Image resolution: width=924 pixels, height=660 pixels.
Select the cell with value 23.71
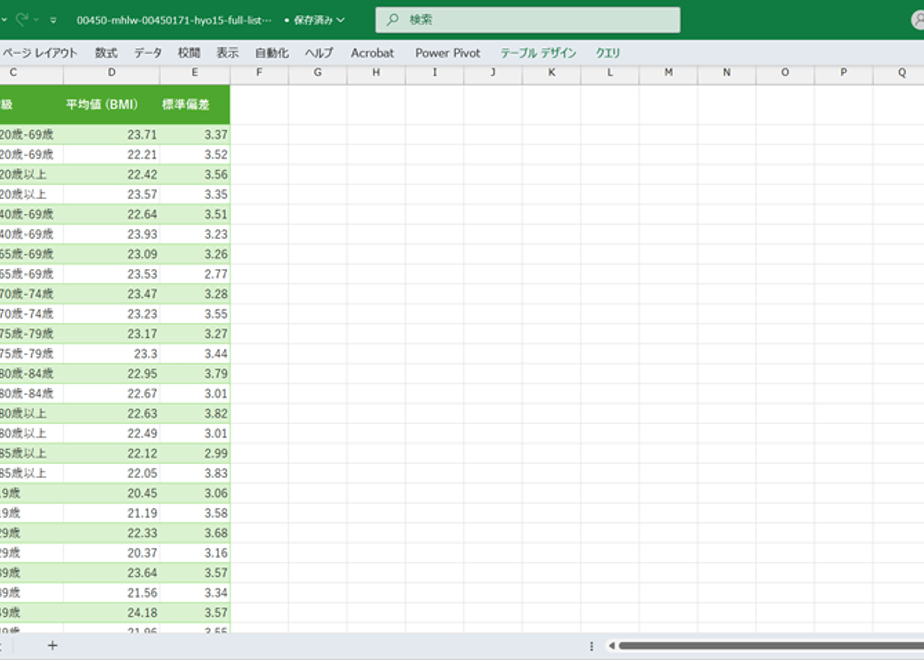[x=111, y=134]
